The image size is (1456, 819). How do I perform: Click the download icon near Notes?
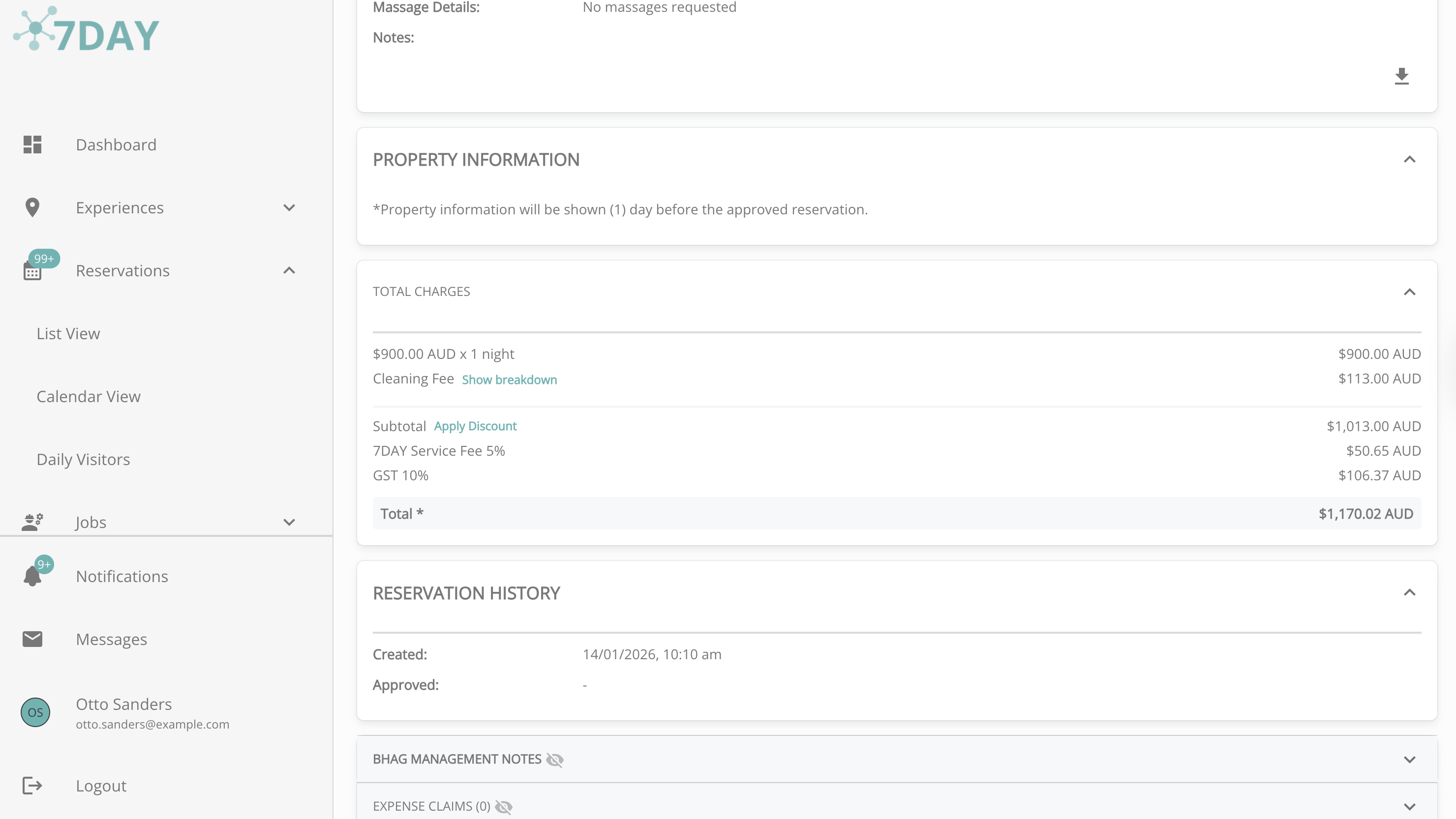pyautogui.click(x=1402, y=76)
